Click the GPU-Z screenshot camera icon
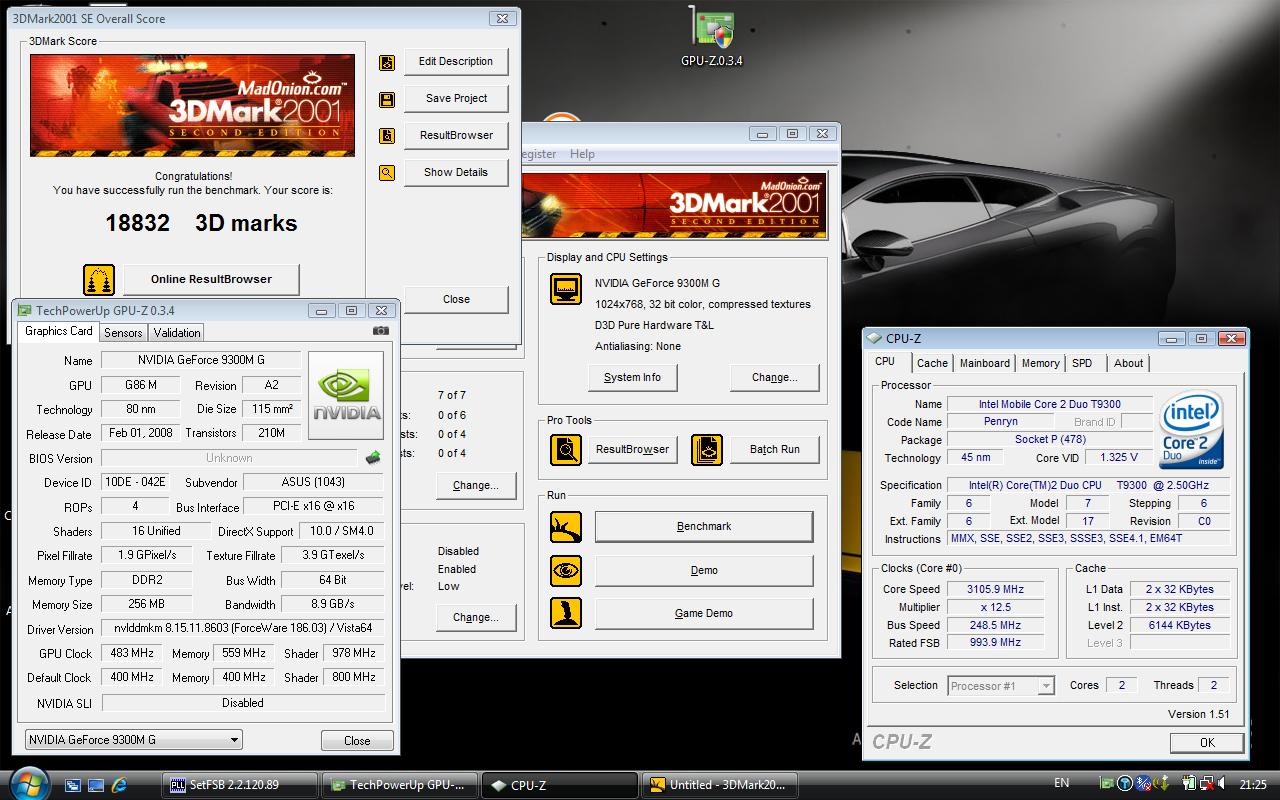Screen dimensions: 1280x800 [380, 331]
